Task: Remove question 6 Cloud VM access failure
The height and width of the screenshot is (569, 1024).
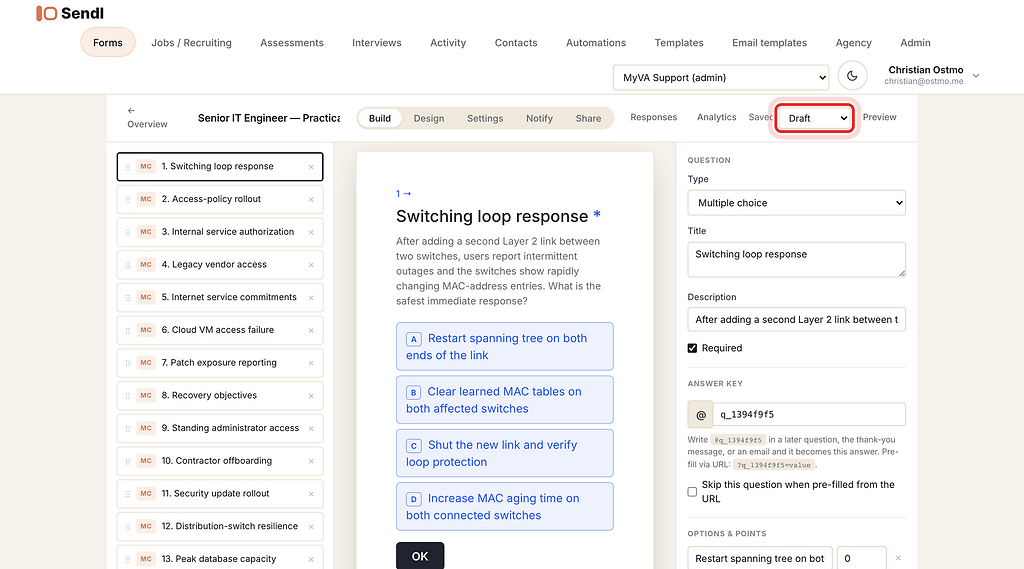Action: point(311,331)
